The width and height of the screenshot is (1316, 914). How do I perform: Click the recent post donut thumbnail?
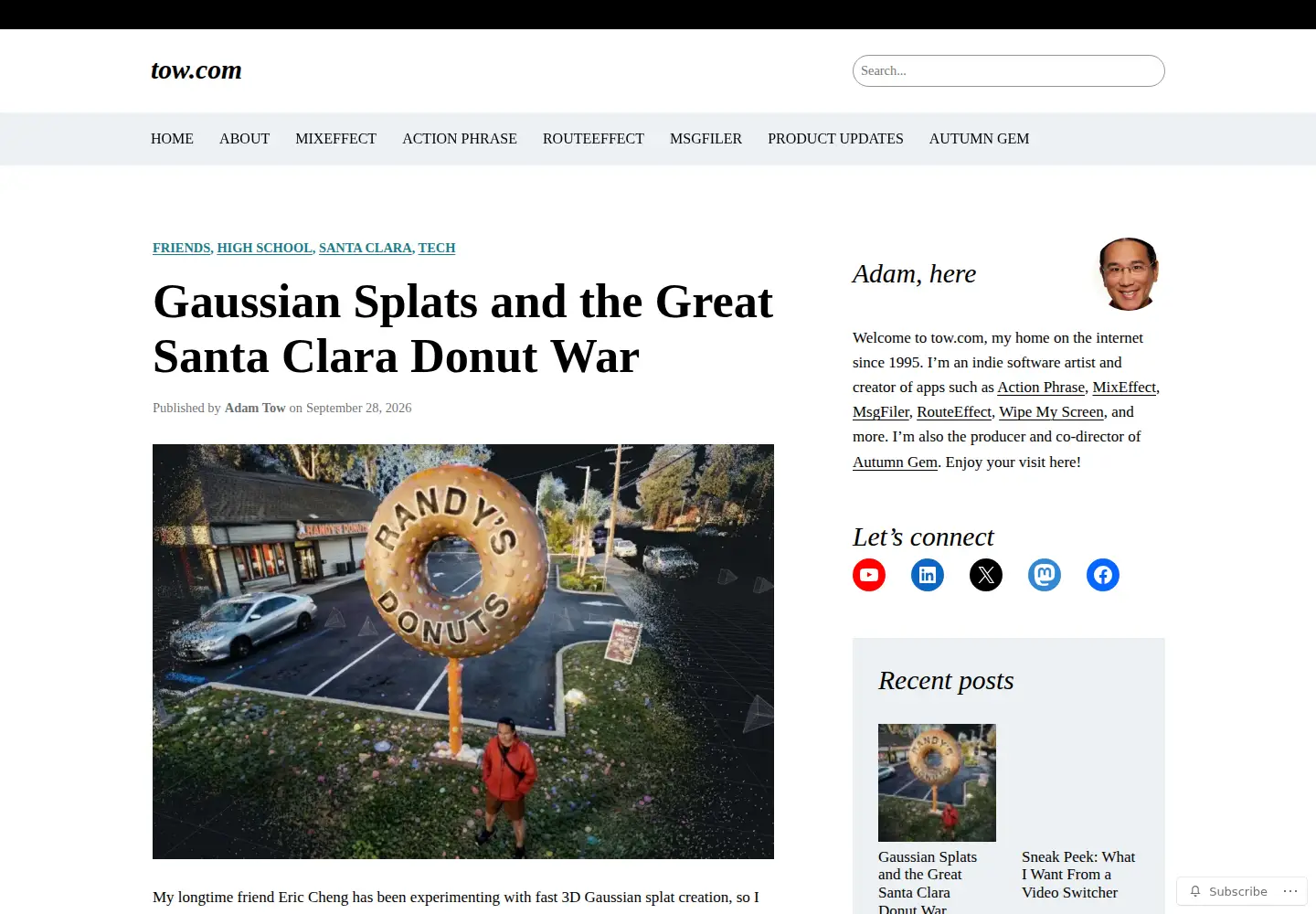[x=937, y=782]
